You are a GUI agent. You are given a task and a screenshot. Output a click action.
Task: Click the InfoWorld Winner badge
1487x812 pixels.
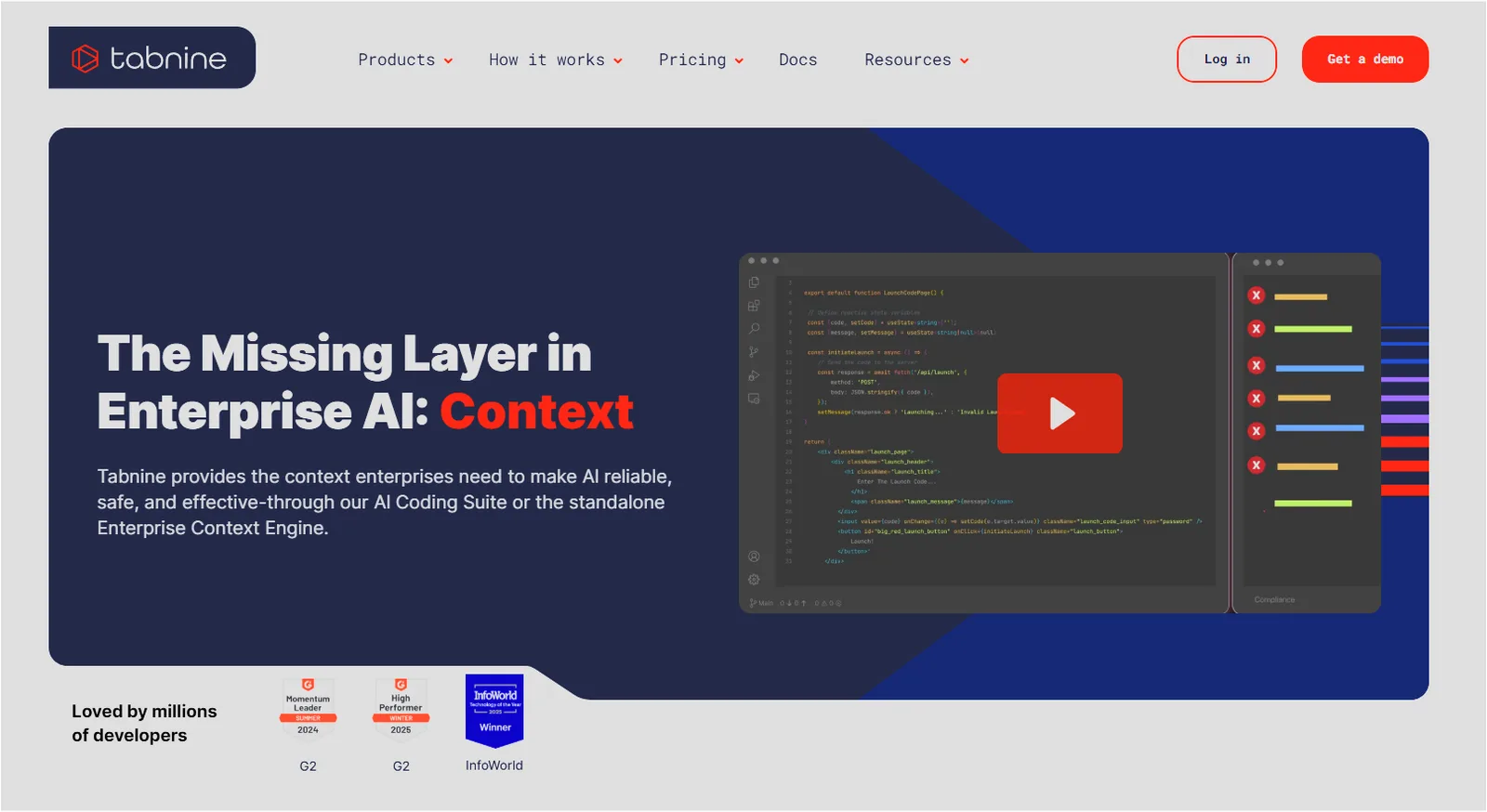494,710
